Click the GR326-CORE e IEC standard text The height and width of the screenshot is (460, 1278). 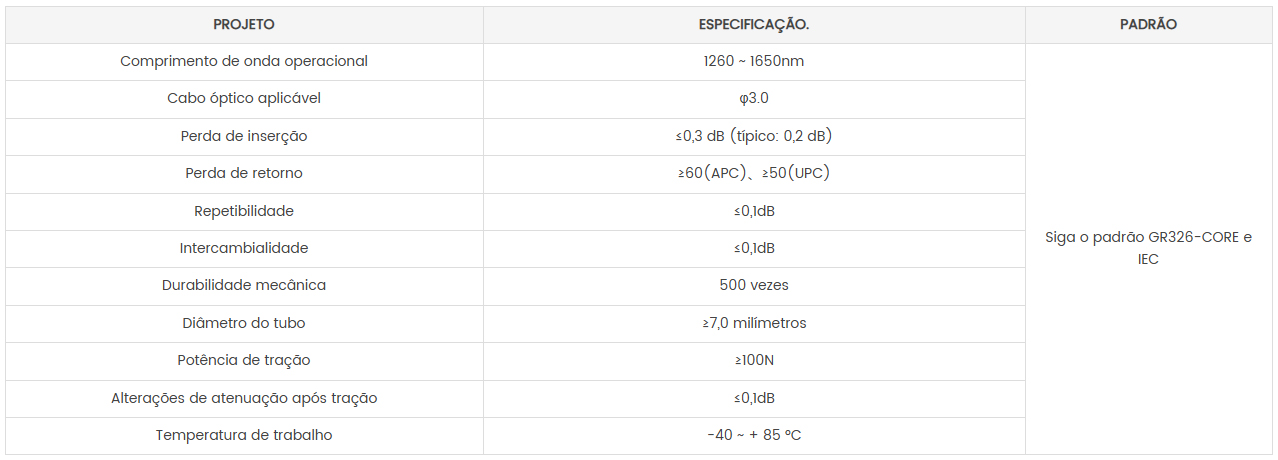1148,248
